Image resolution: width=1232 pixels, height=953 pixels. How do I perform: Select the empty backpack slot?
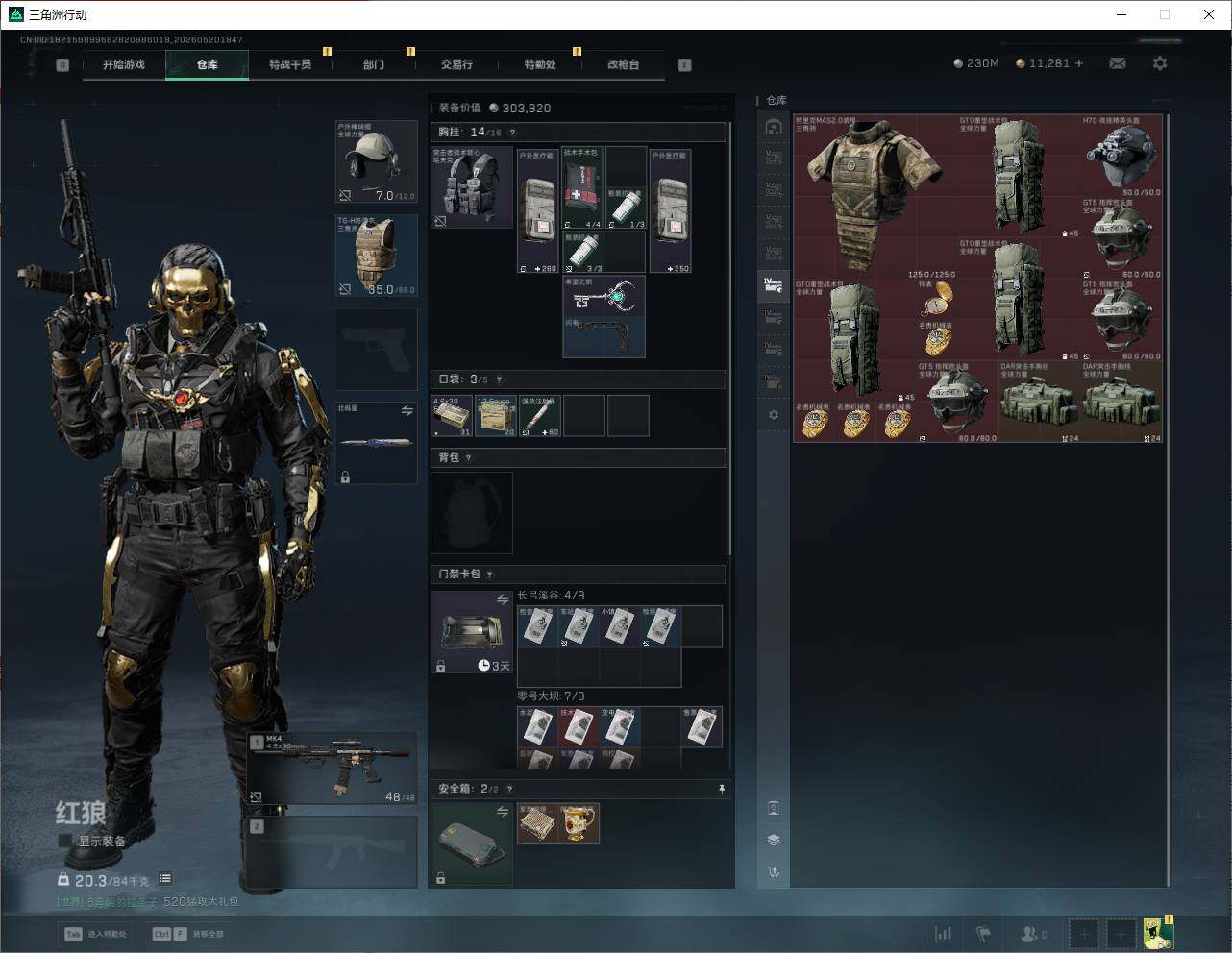pyautogui.click(x=472, y=513)
